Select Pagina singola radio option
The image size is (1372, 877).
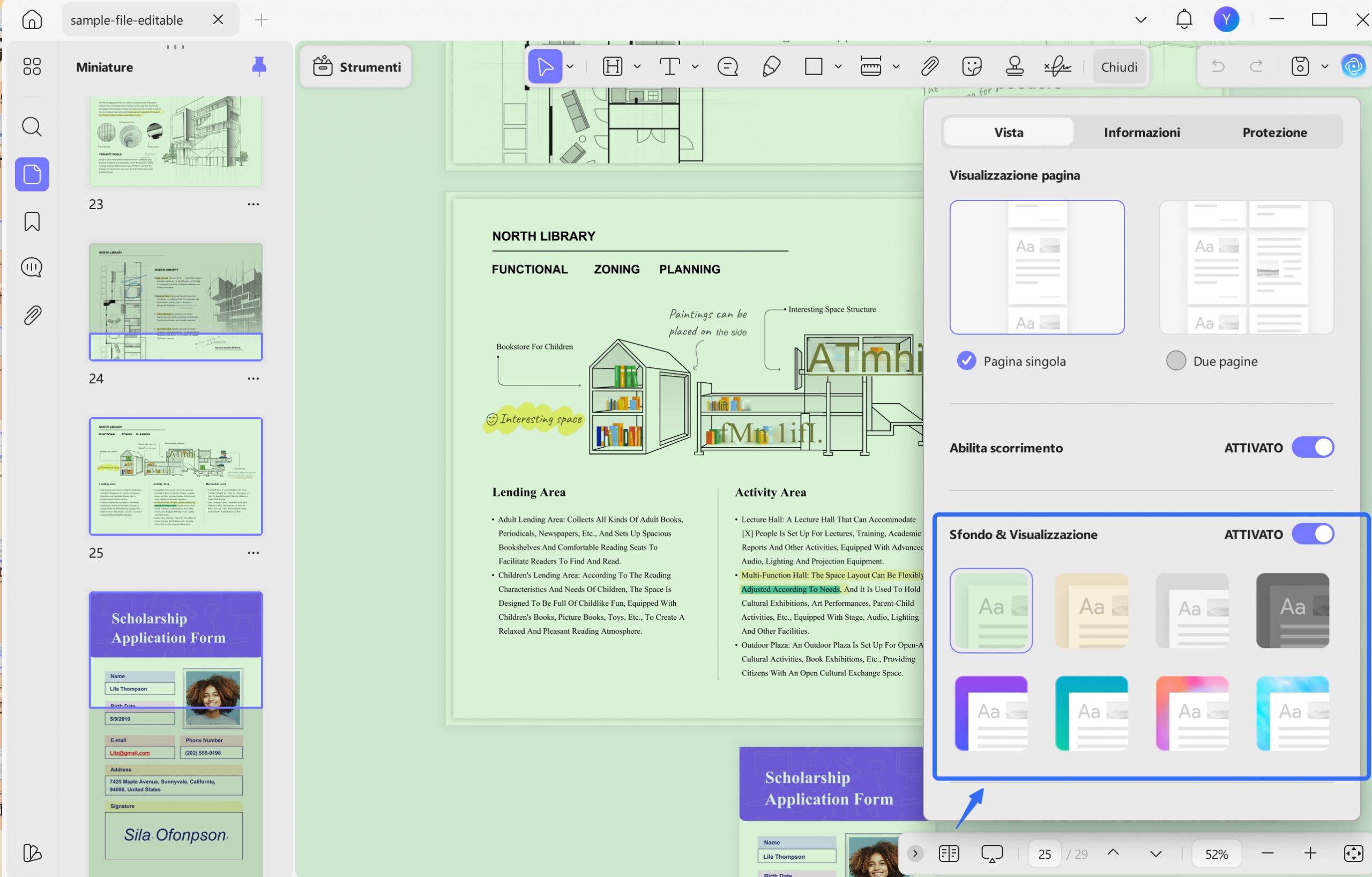[x=966, y=361]
